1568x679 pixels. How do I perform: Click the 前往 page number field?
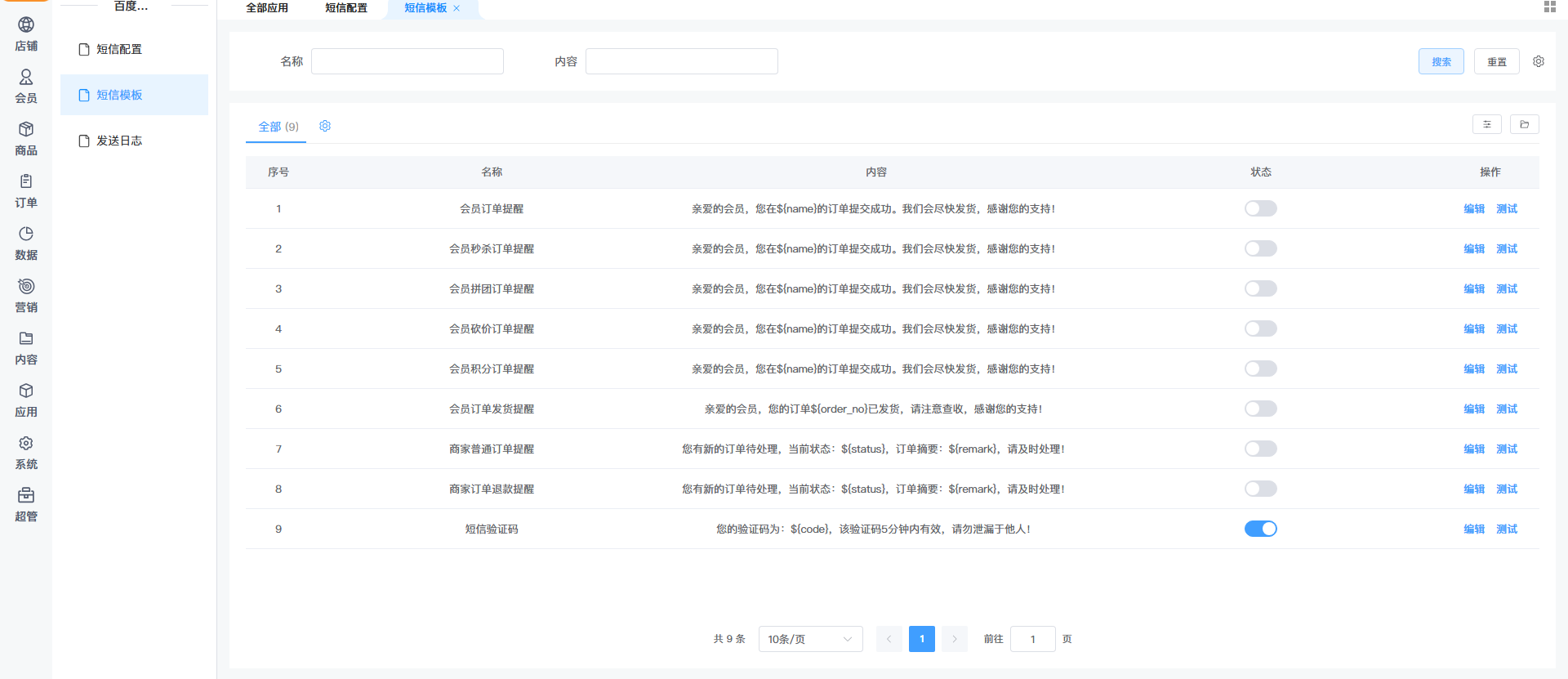(1033, 639)
